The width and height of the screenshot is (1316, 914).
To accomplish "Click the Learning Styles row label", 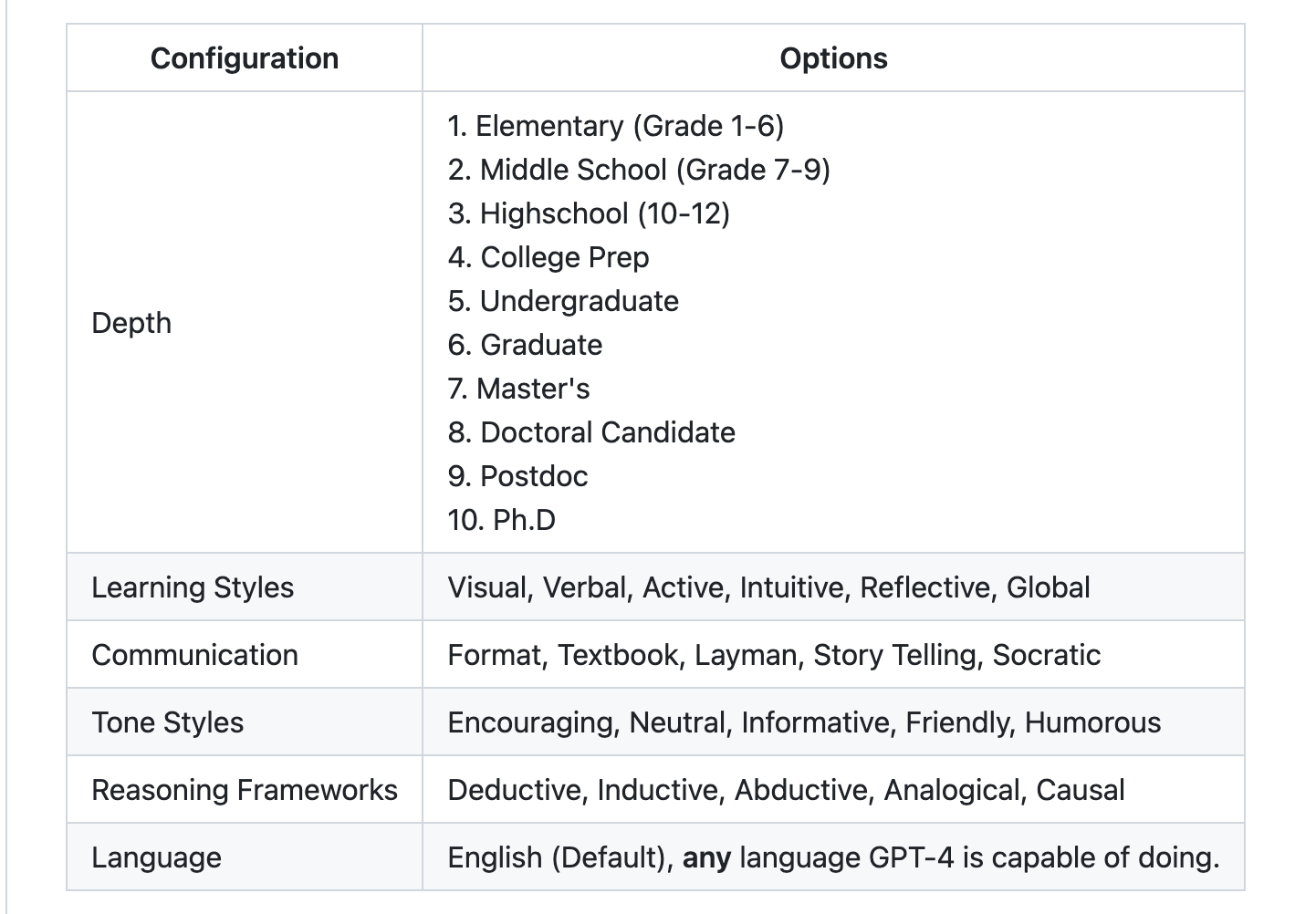I will coord(193,587).
